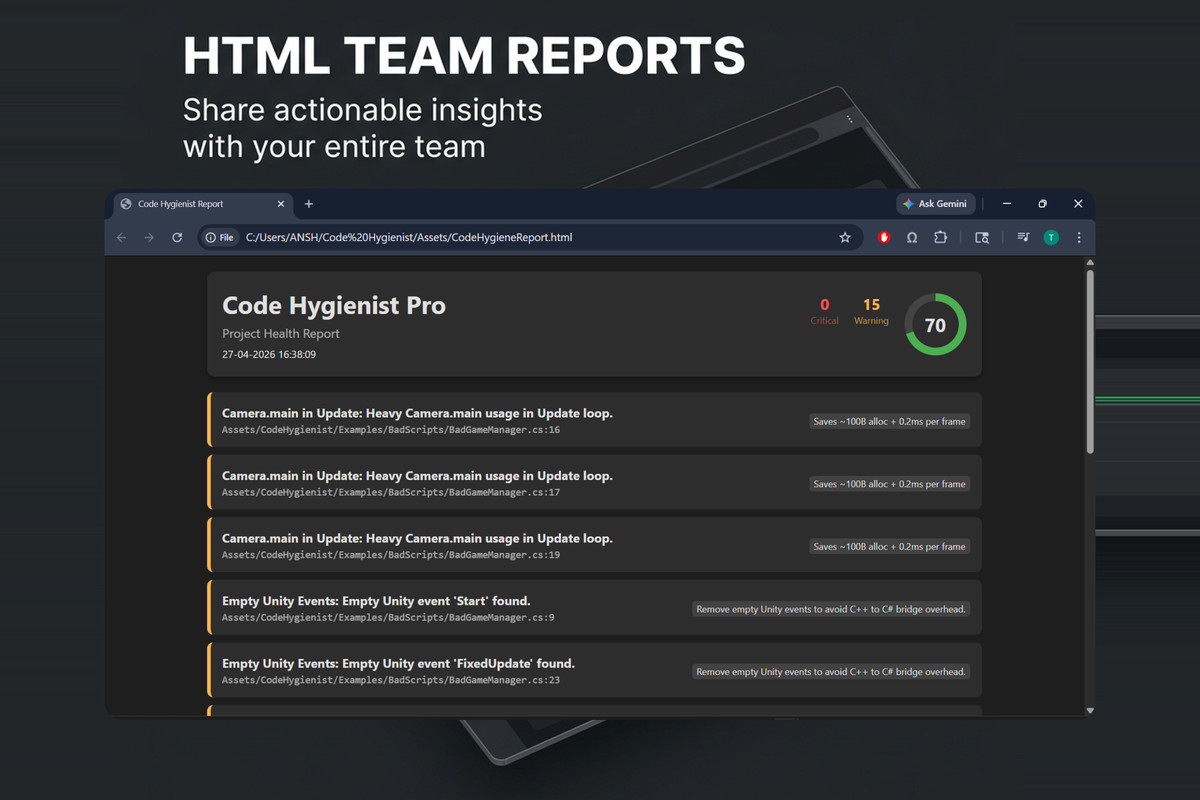Image resolution: width=1200 pixels, height=800 pixels.
Task: Click savings badge on the cs:16 row
Action: coord(889,421)
